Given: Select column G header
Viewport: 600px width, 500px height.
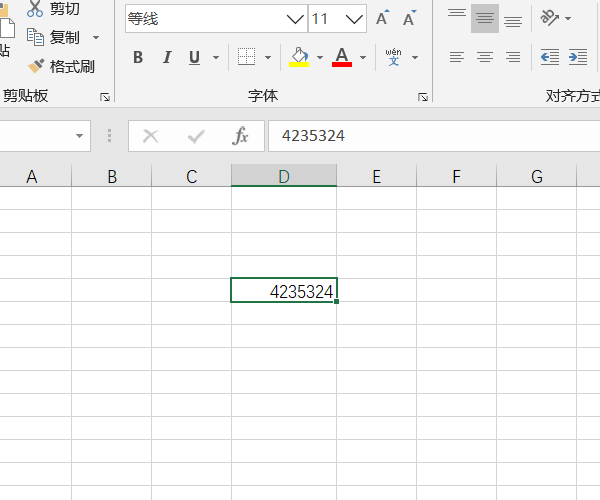Looking at the screenshot, I should click(x=536, y=176).
